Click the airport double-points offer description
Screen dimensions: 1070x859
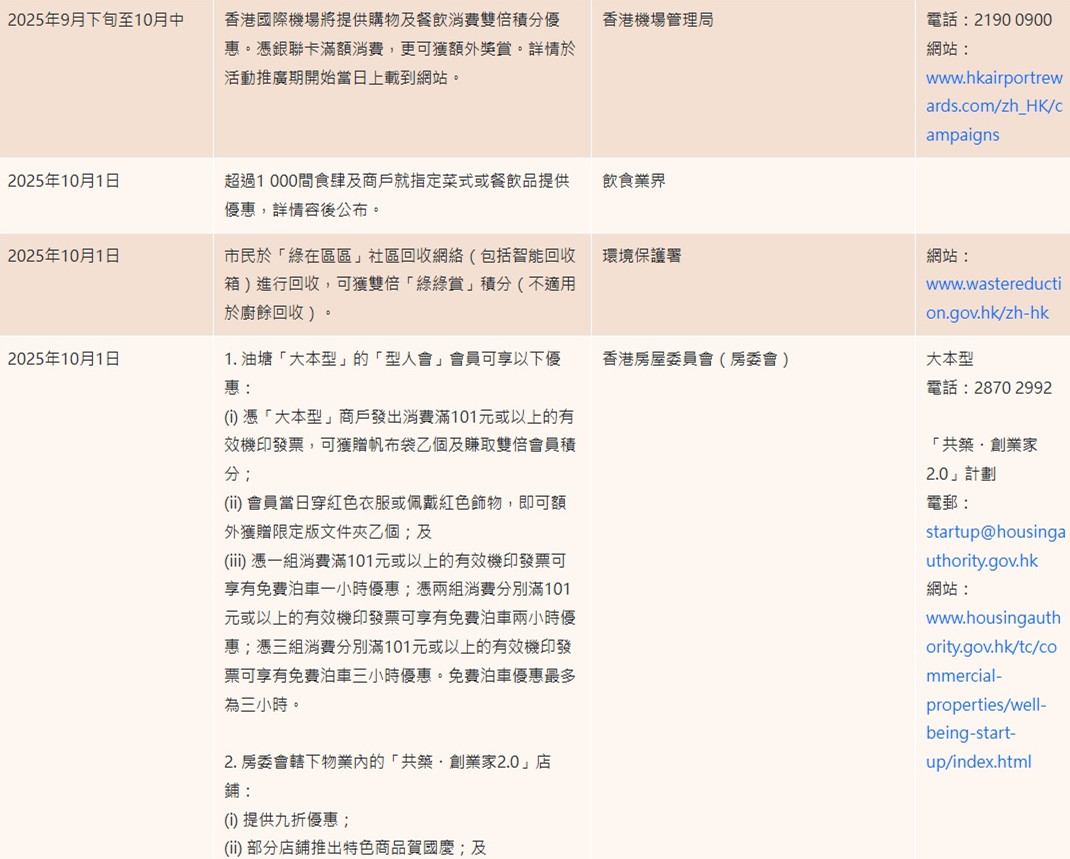coord(400,48)
